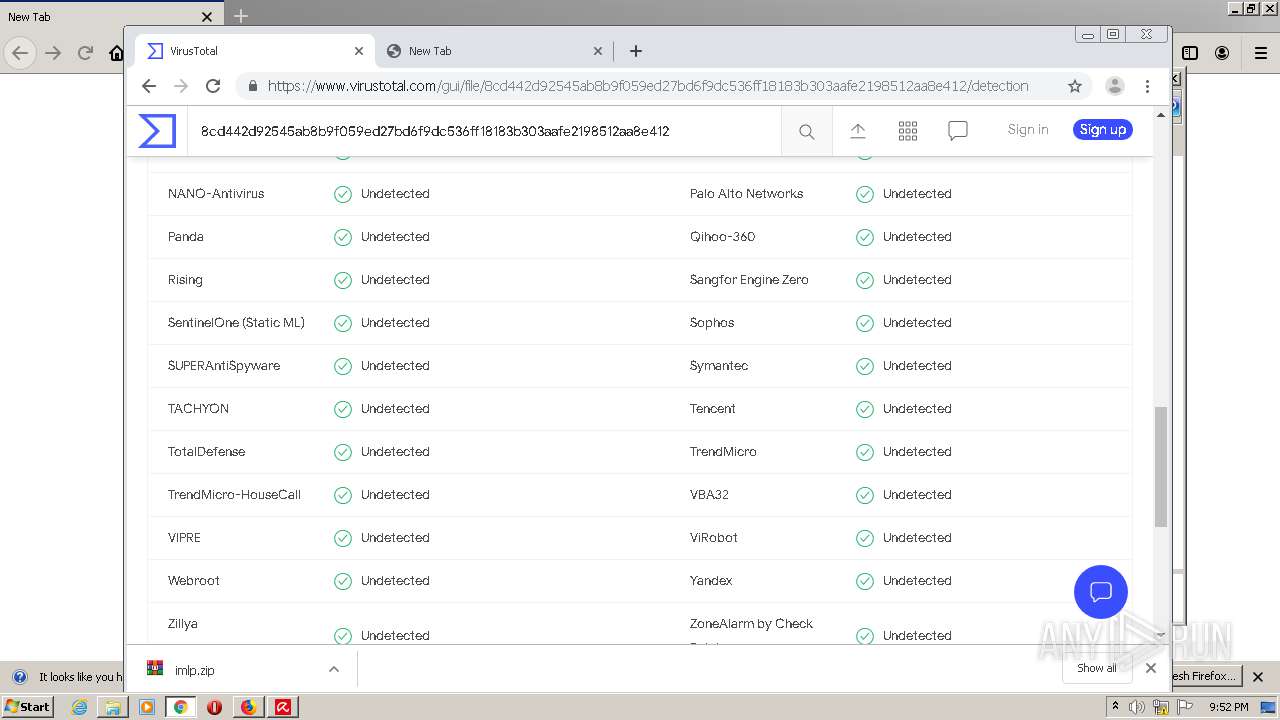Open Chrome profile avatar icon
Image resolution: width=1280 pixels, height=720 pixels.
point(1115,86)
